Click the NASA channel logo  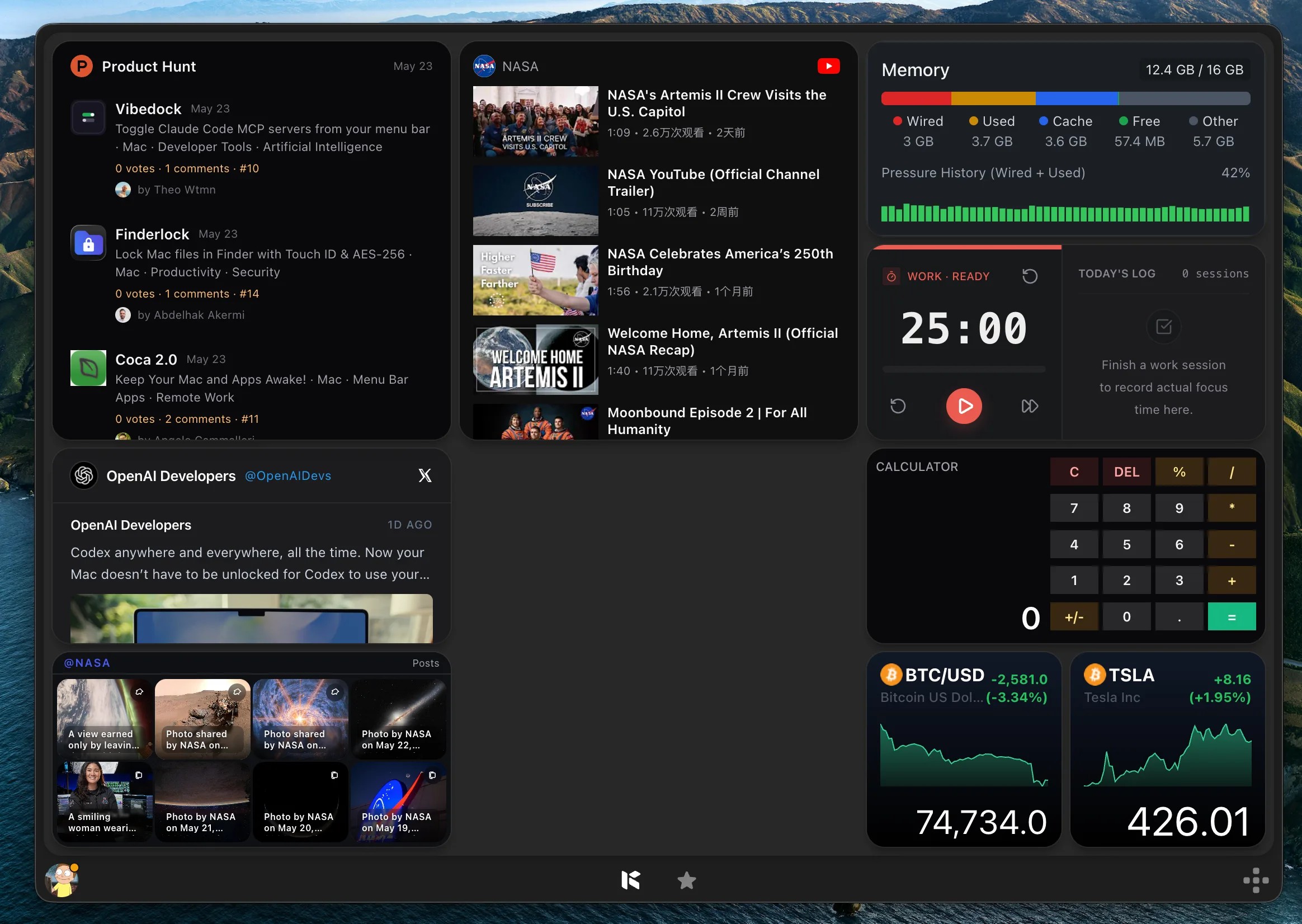click(x=484, y=67)
